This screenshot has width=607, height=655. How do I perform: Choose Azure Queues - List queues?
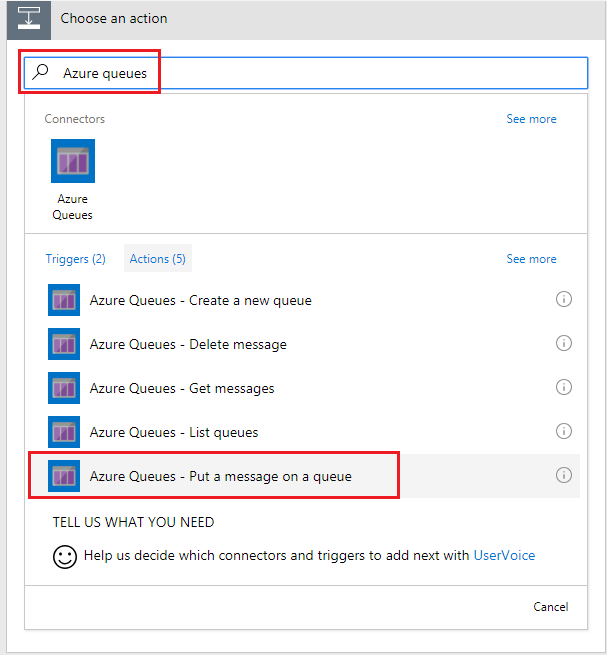click(304, 432)
